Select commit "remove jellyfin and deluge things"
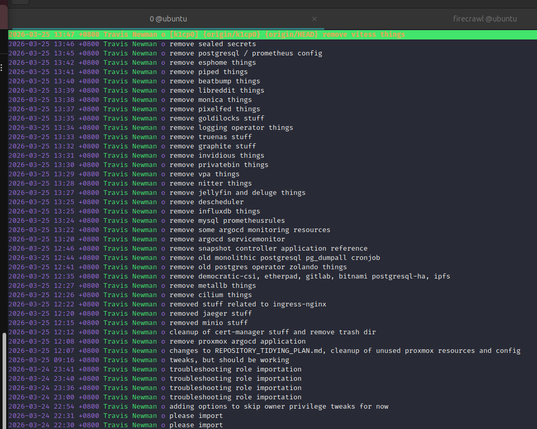537x429 pixels. (273, 192)
